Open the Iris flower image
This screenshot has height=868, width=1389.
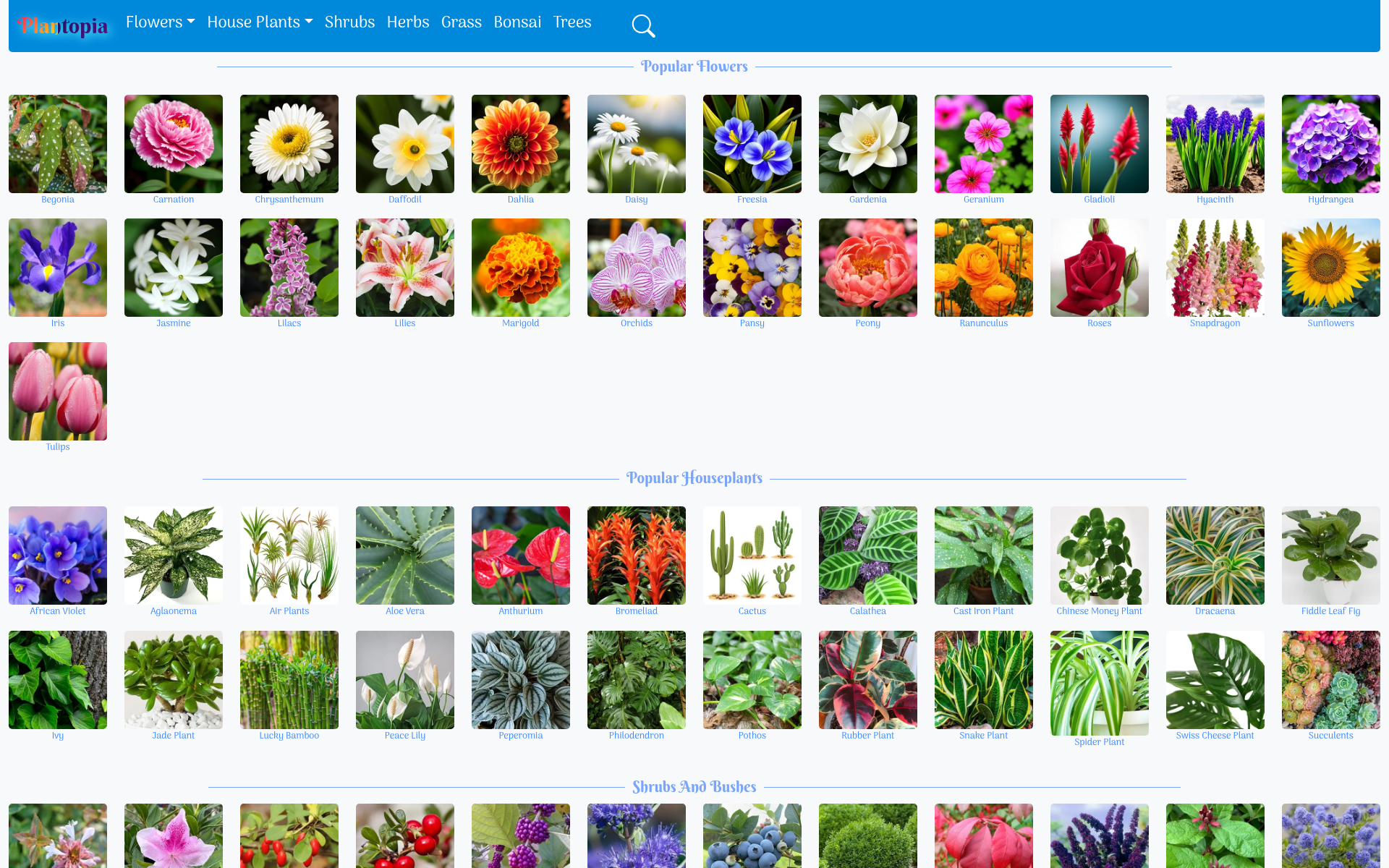58,268
